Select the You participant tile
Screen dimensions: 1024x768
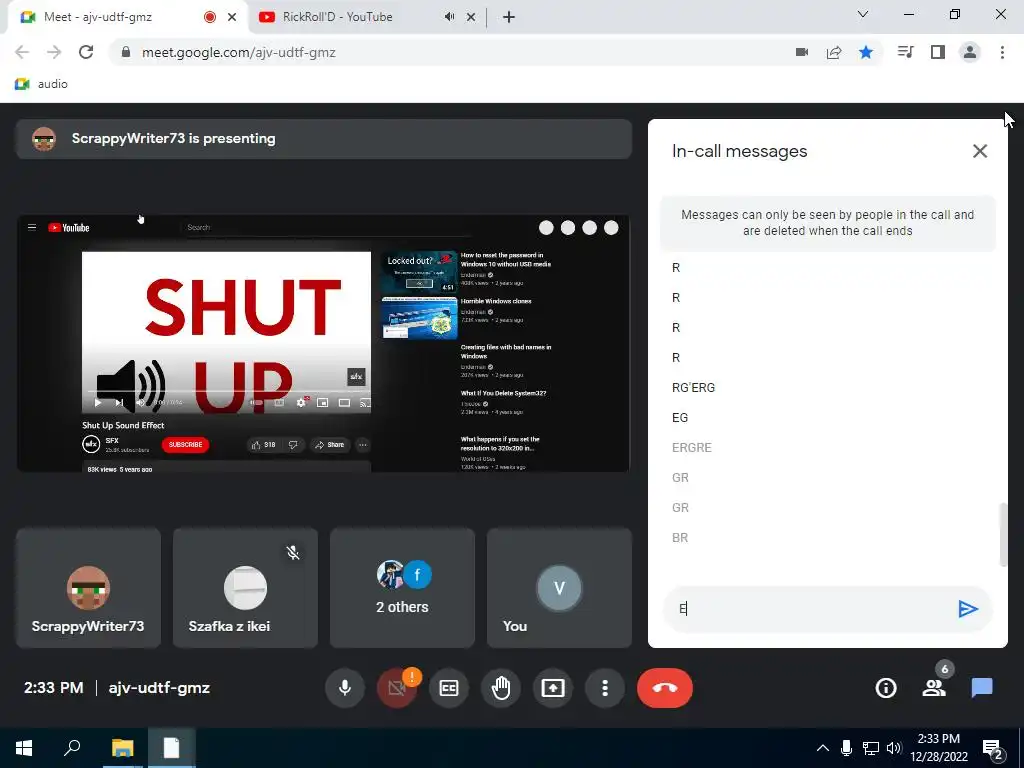559,588
